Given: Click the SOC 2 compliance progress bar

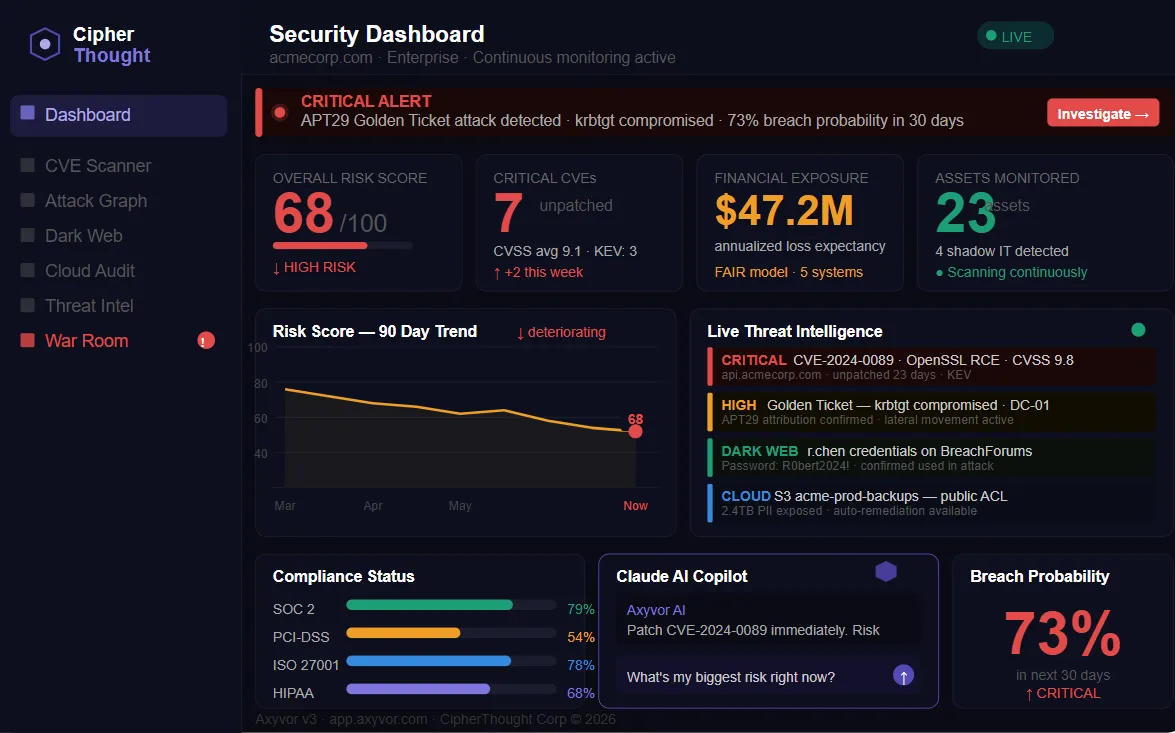Looking at the screenshot, I should pos(451,605).
